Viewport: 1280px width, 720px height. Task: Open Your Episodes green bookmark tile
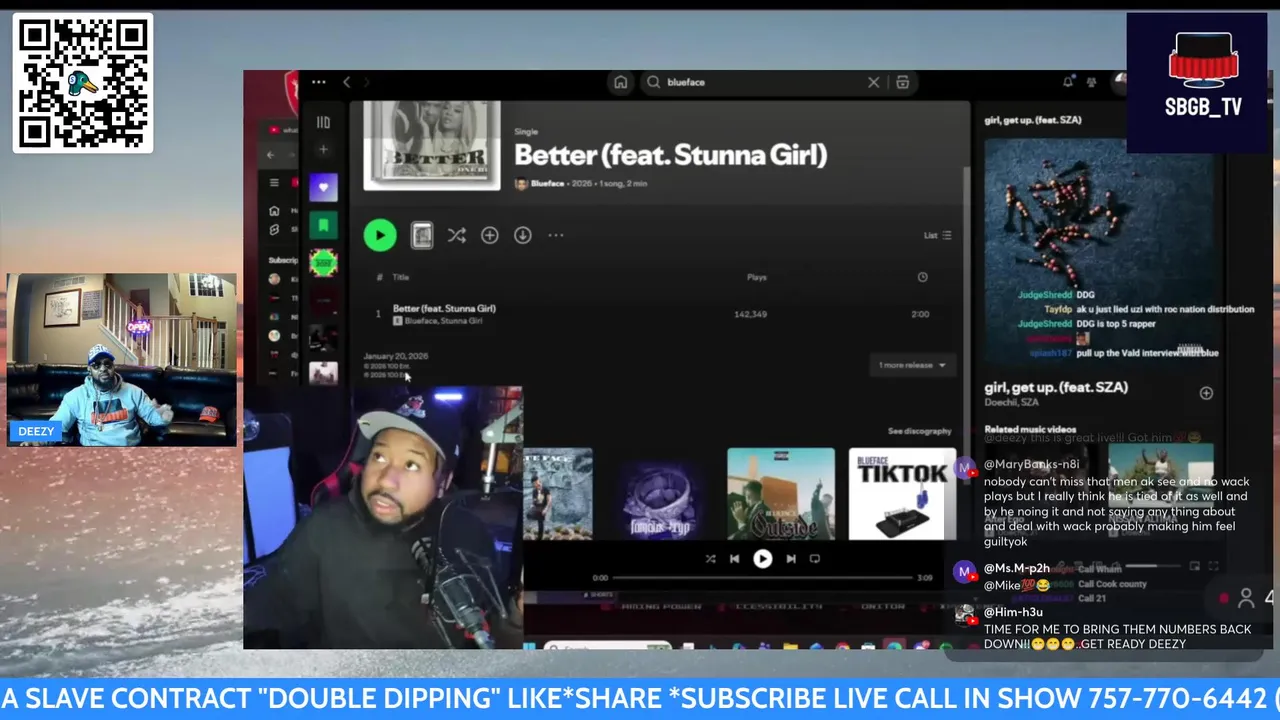pos(323,225)
